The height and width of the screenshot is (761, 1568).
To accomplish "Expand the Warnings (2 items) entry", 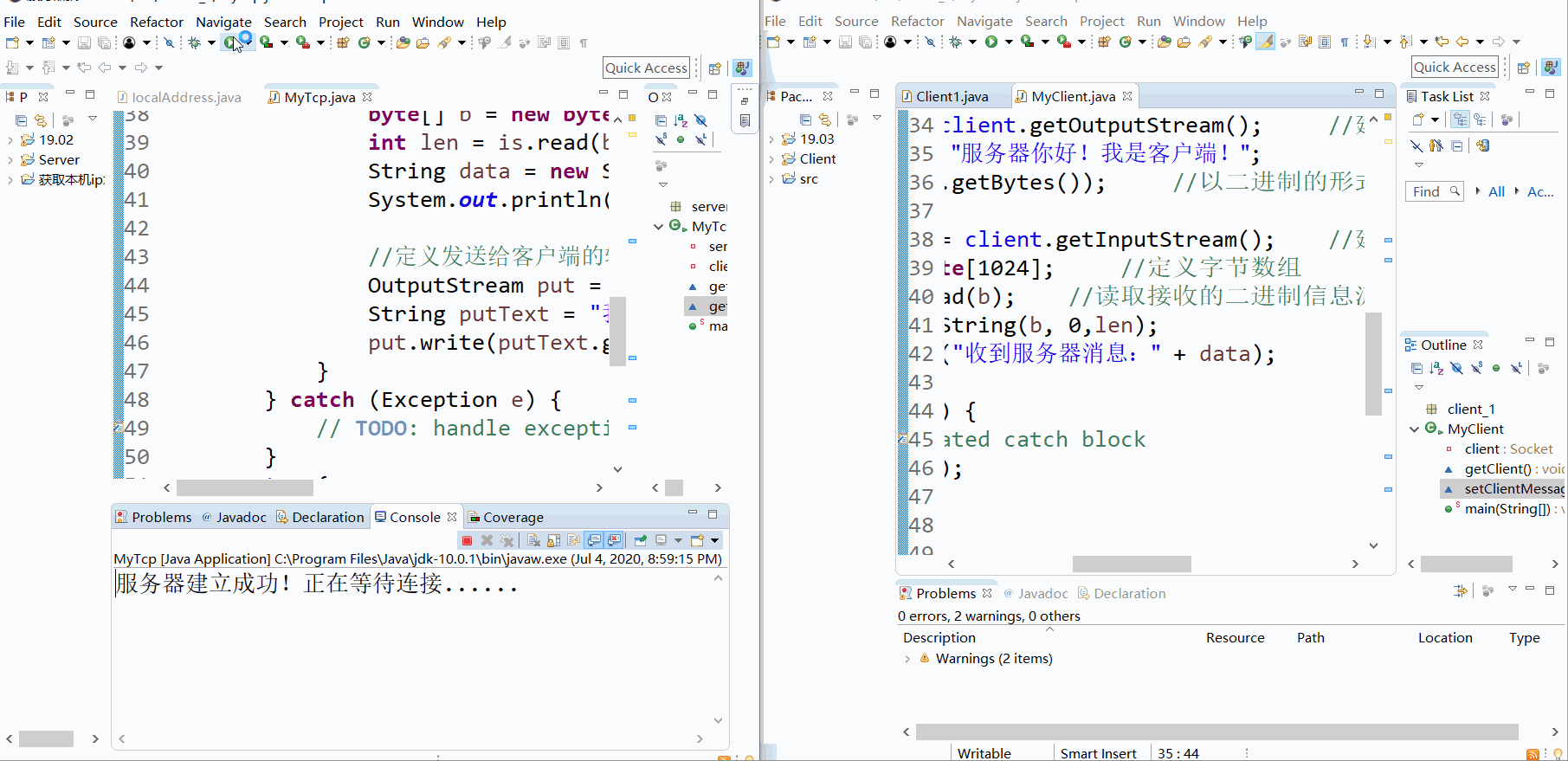I will (907, 659).
